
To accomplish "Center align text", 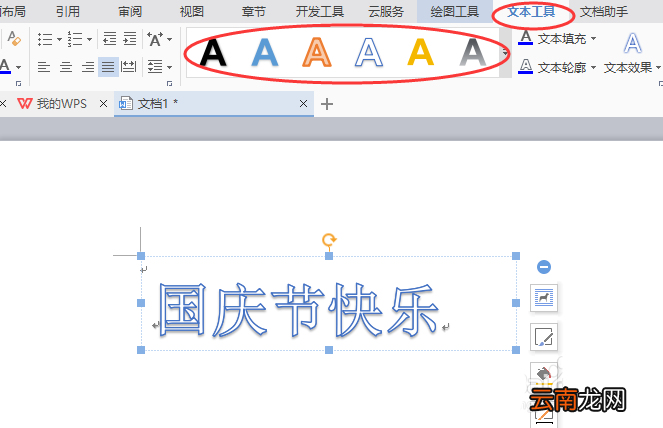I will [66, 67].
